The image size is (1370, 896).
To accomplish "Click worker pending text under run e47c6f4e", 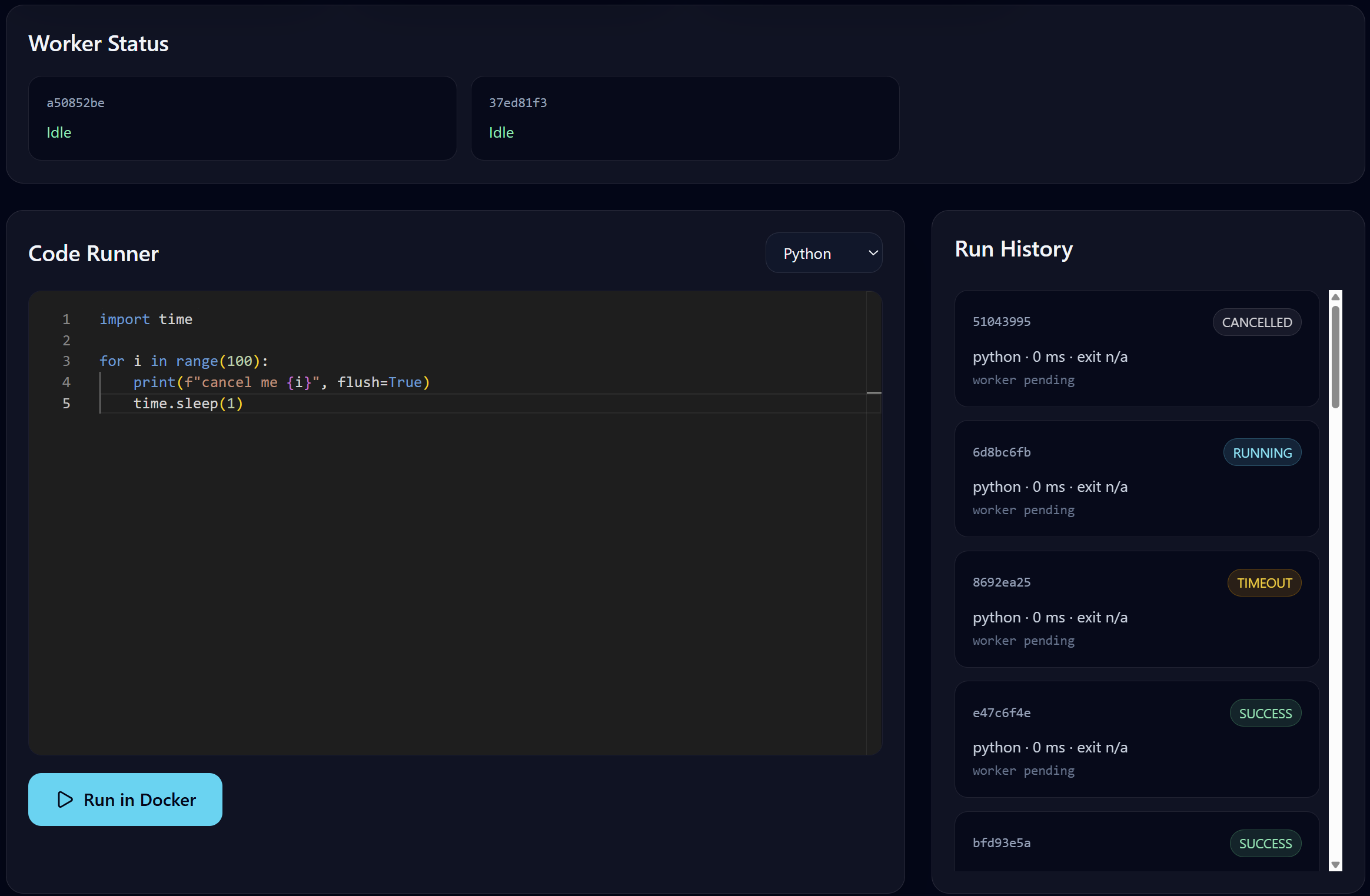I will pos(1023,771).
